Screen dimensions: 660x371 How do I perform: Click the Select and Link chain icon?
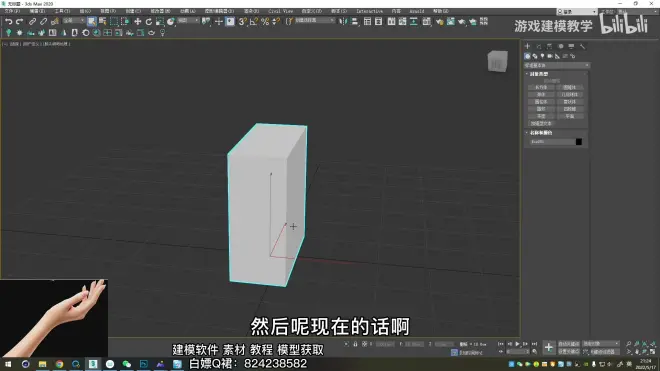pyautogui.click(x=32, y=21)
